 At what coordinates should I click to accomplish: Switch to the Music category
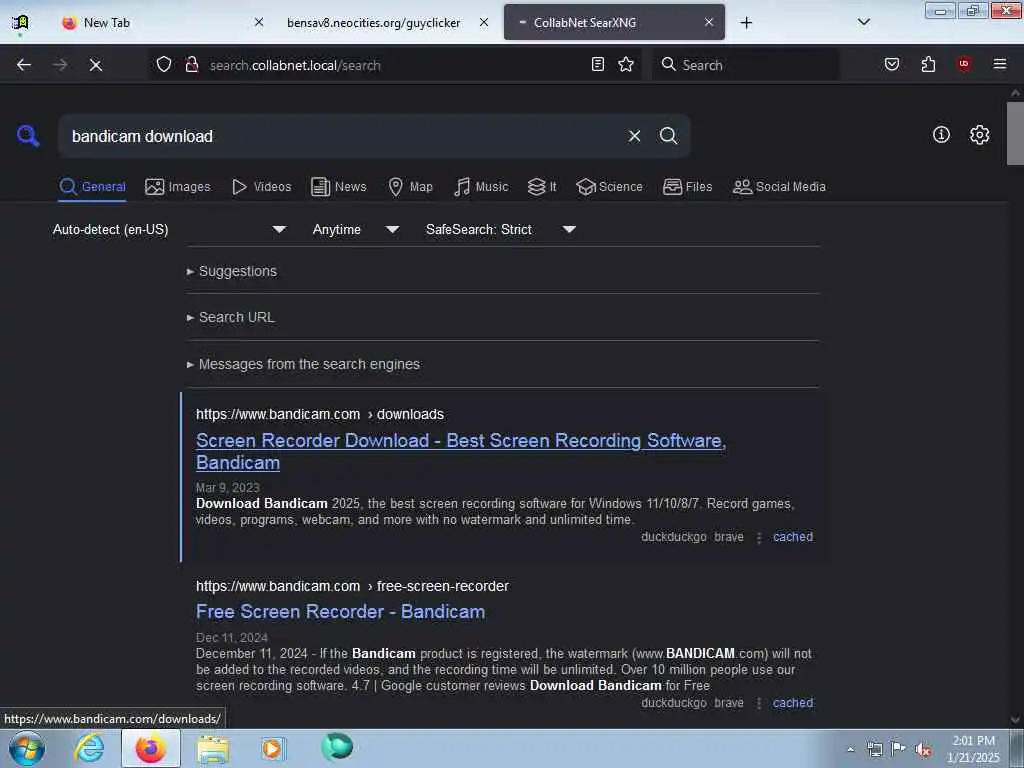tap(481, 187)
